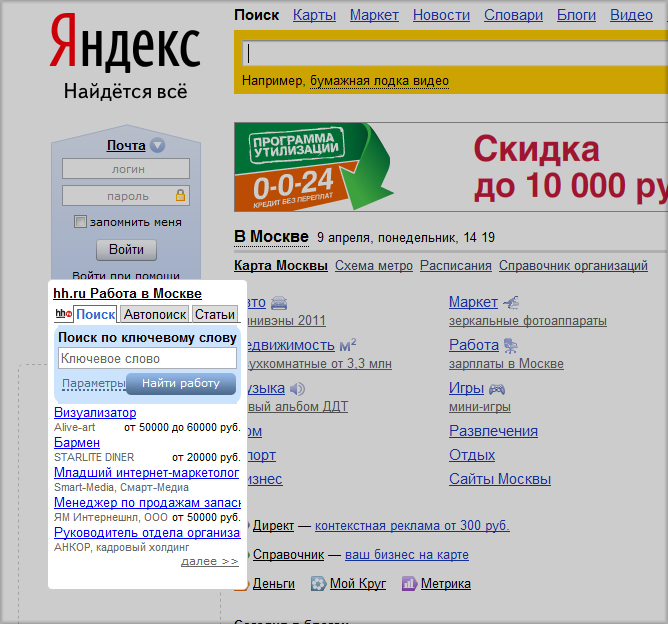This screenshot has height=624, width=668.
Task: Click the icon beside Работа link
Action: click(511, 346)
